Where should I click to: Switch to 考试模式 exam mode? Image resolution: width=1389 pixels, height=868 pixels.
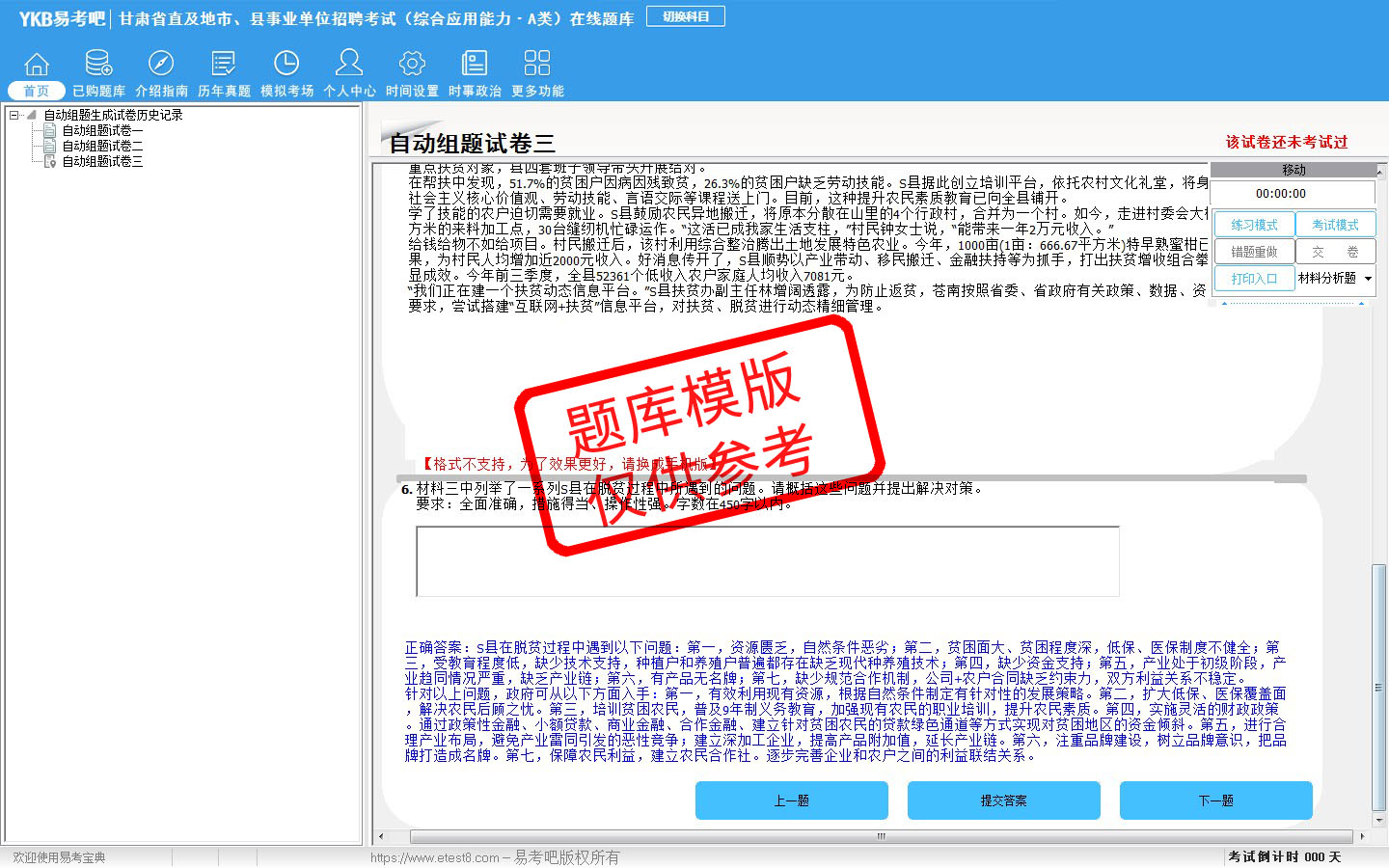click(x=1335, y=225)
